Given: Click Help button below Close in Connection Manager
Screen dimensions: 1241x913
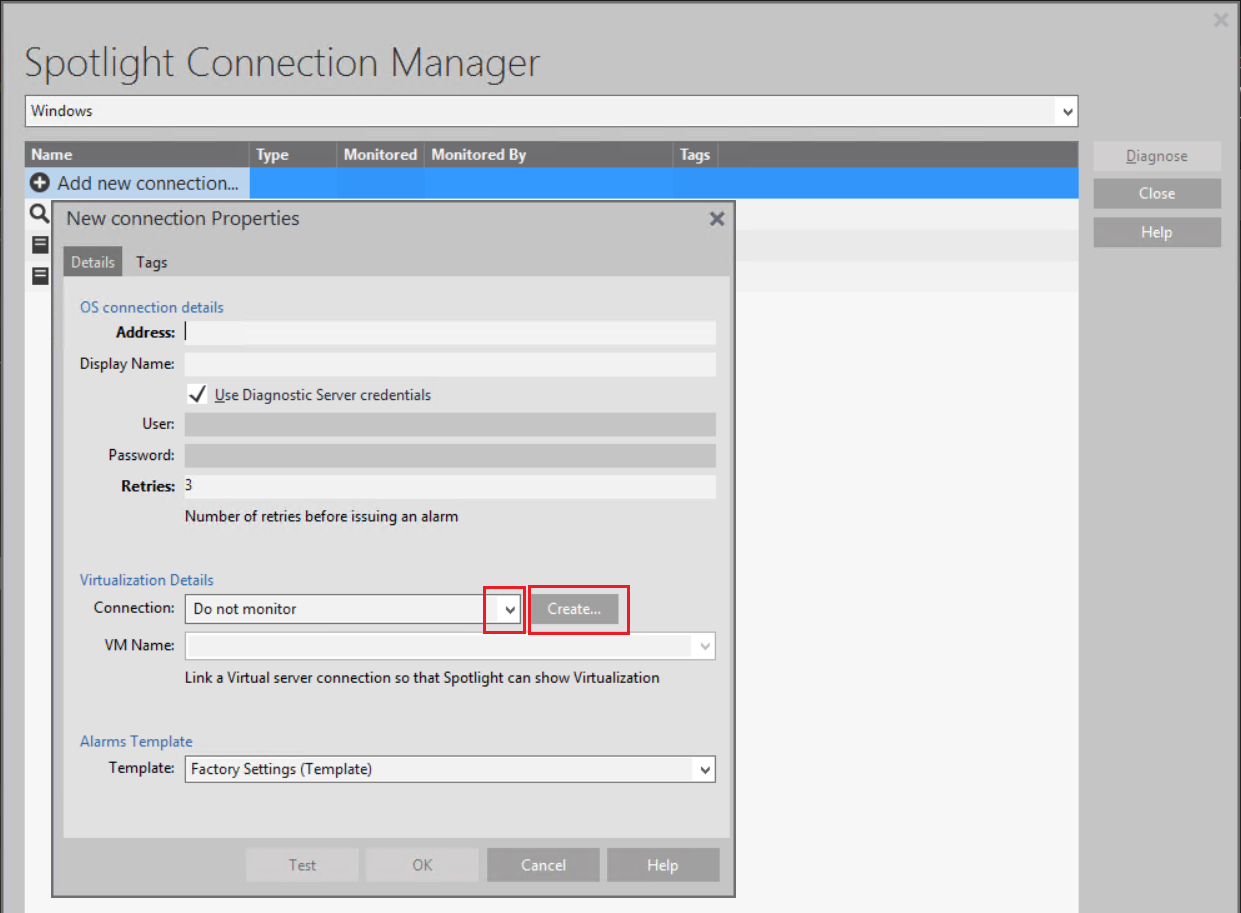Looking at the screenshot, I should (x=1157, y=232).
